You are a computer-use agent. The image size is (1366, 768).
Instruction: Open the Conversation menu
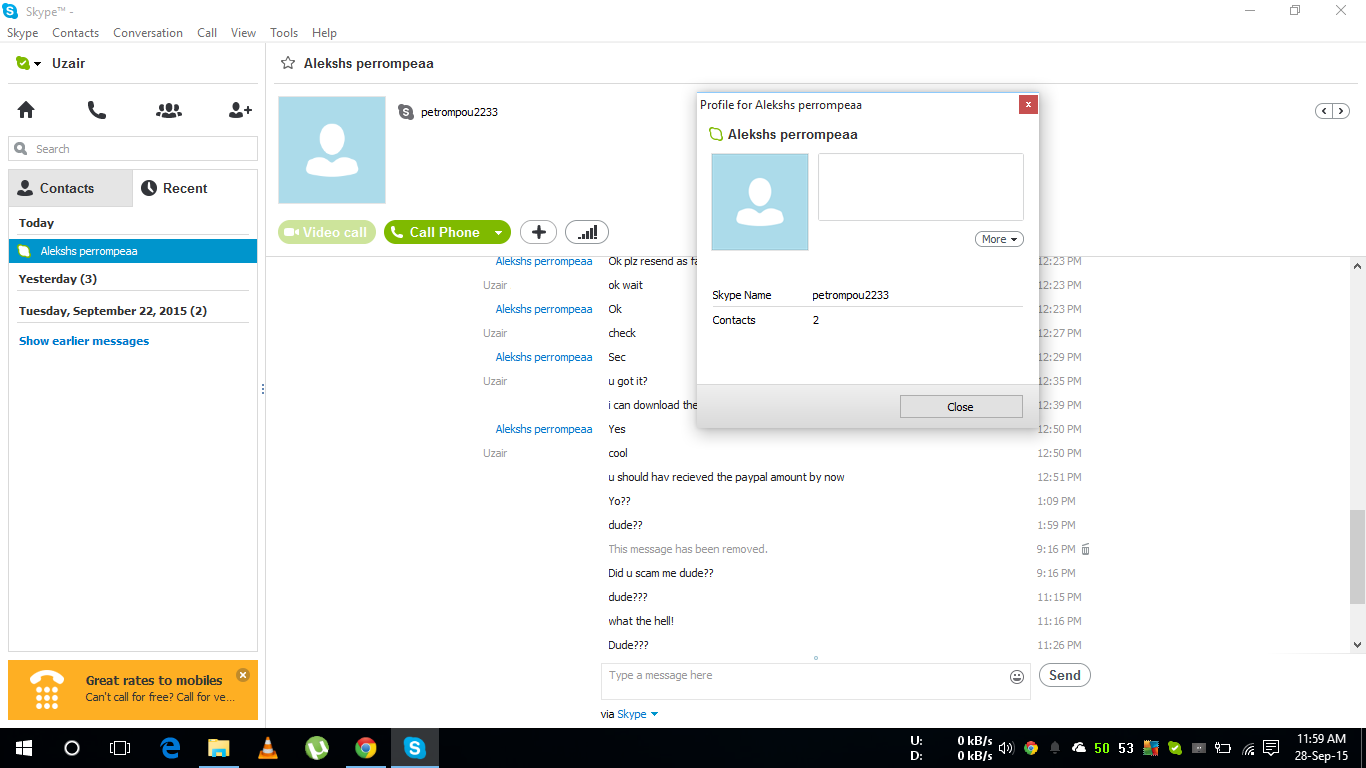click(x=148, y=33)
